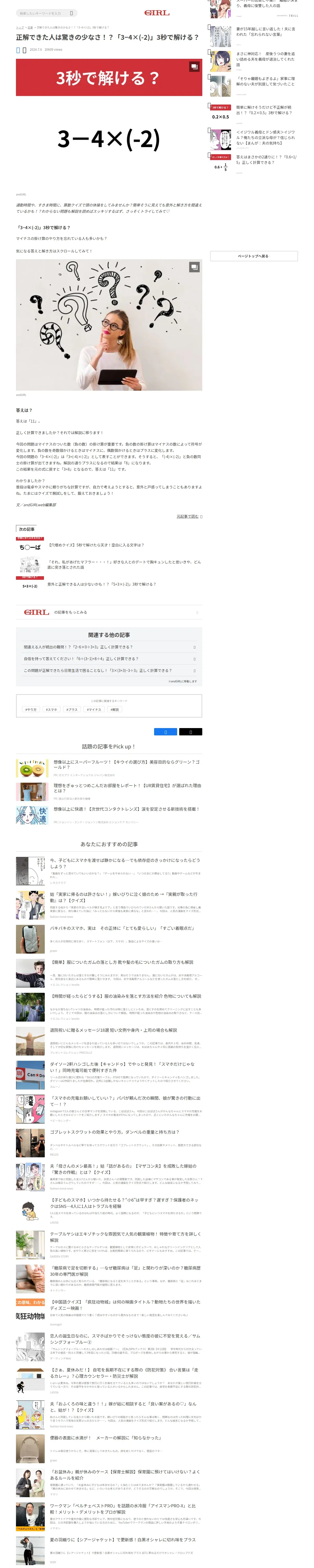Open the そりゃ離婚もよぎるよ sidebar article

266,82
